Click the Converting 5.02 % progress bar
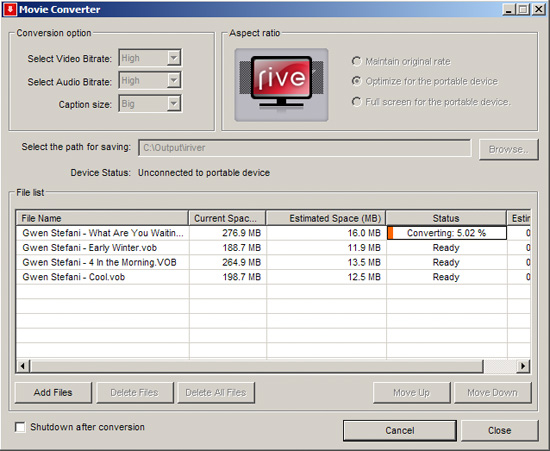Screen dimensions: 550x451 (x=447, y=233)
